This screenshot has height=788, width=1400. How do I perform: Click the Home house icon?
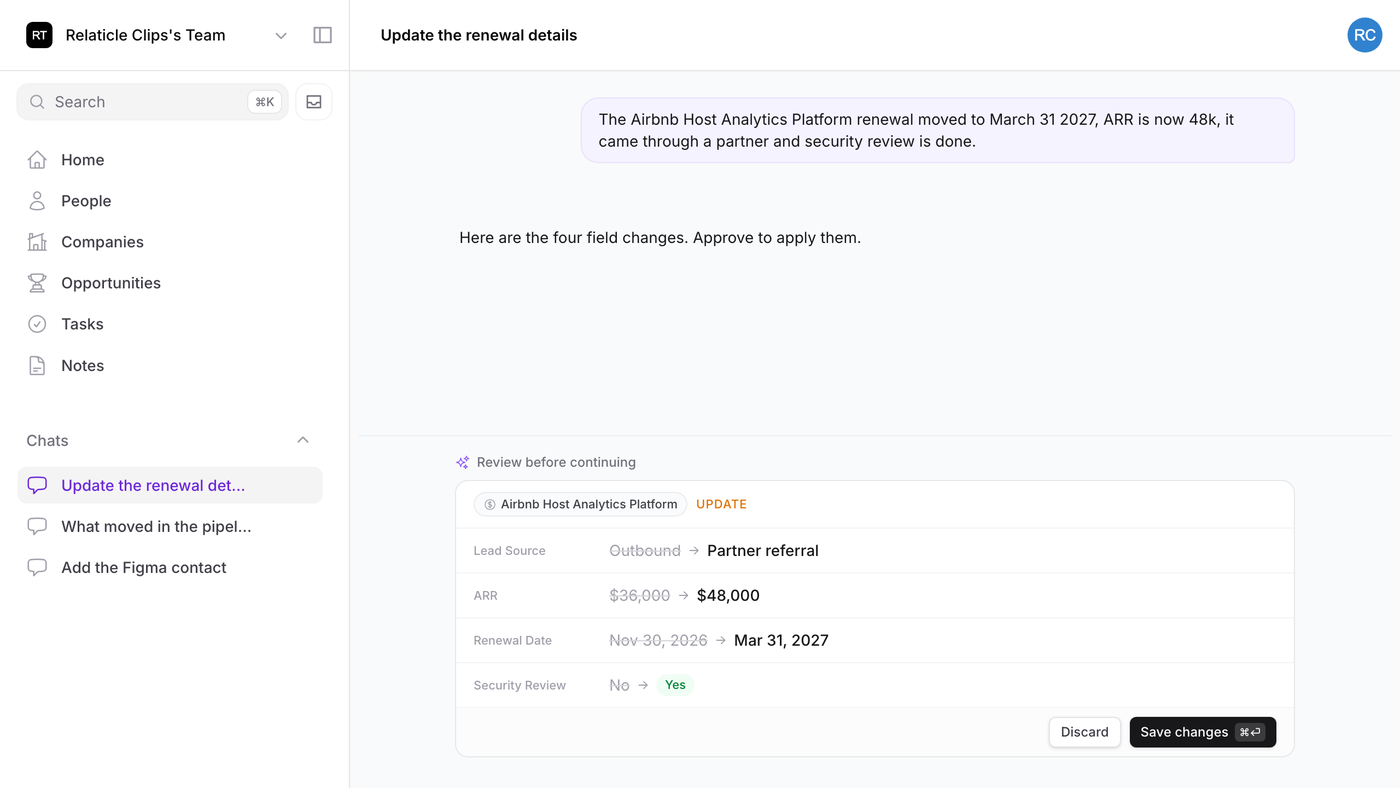37,160
